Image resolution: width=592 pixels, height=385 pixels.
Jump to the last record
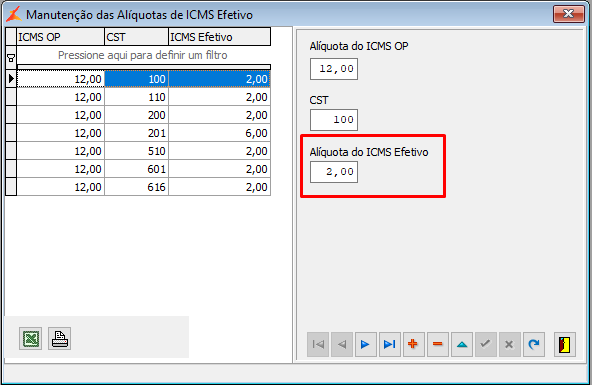tap(390, 344)
